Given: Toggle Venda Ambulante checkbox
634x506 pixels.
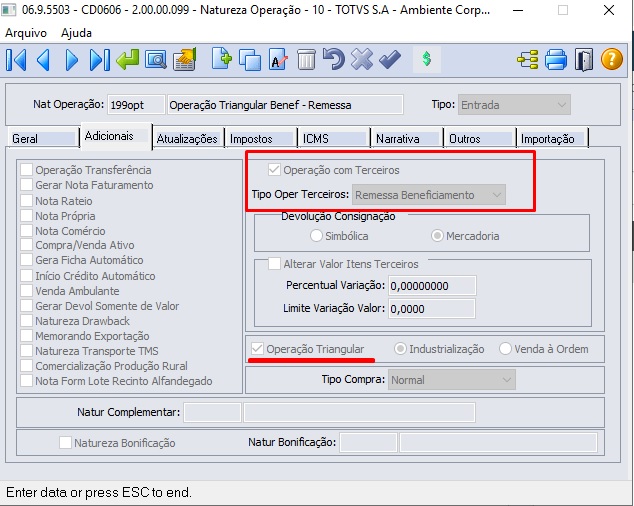Looking at the screenshot, I should point(27,290).
